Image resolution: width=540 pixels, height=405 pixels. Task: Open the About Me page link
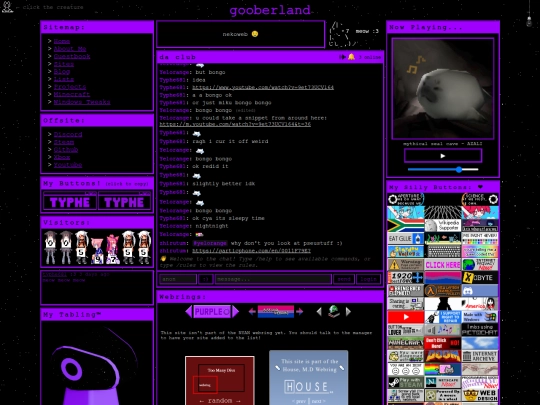pyautogui.click(x=70, y=49)
